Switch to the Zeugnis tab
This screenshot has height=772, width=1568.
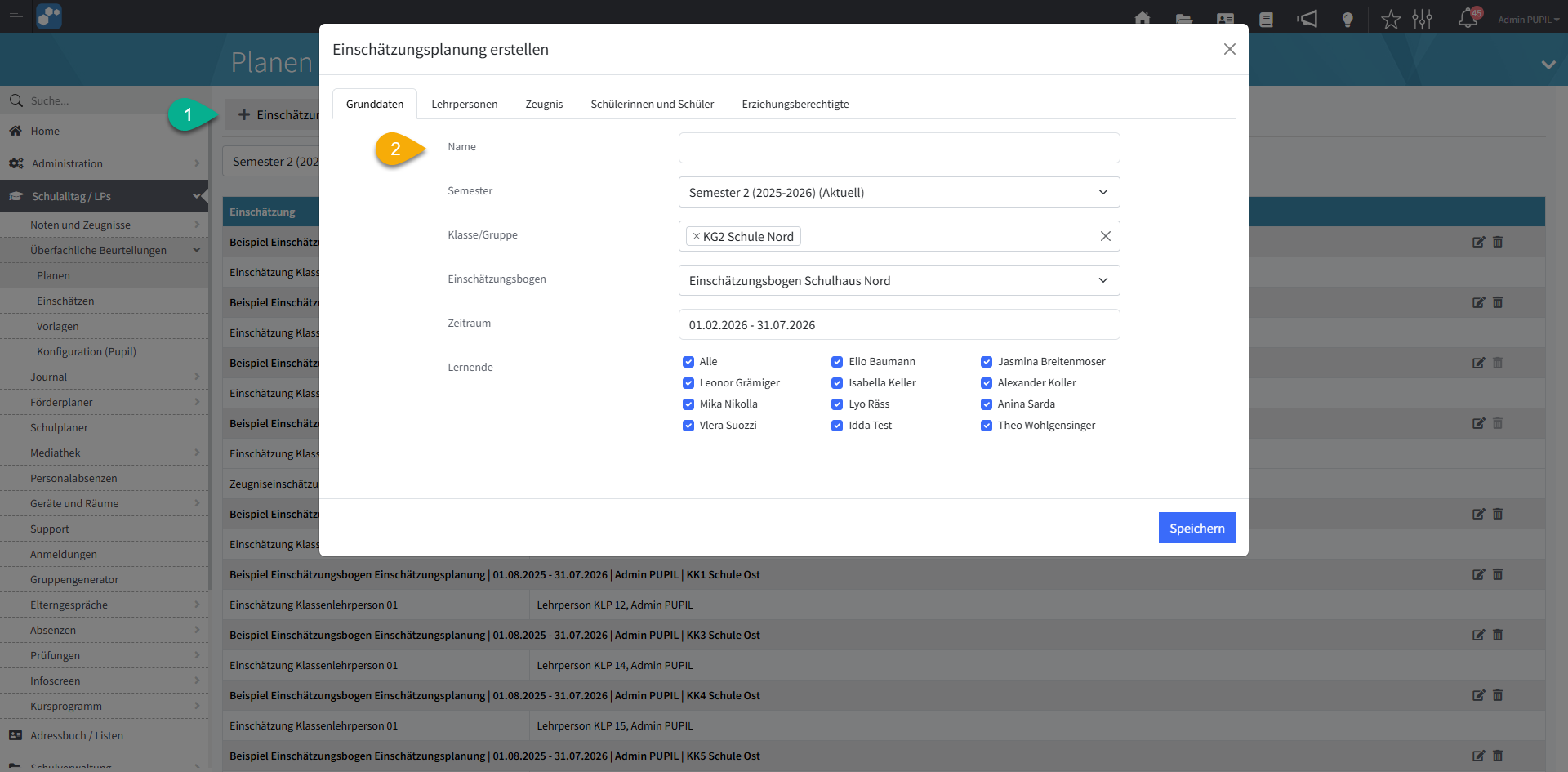pos(545,104)
